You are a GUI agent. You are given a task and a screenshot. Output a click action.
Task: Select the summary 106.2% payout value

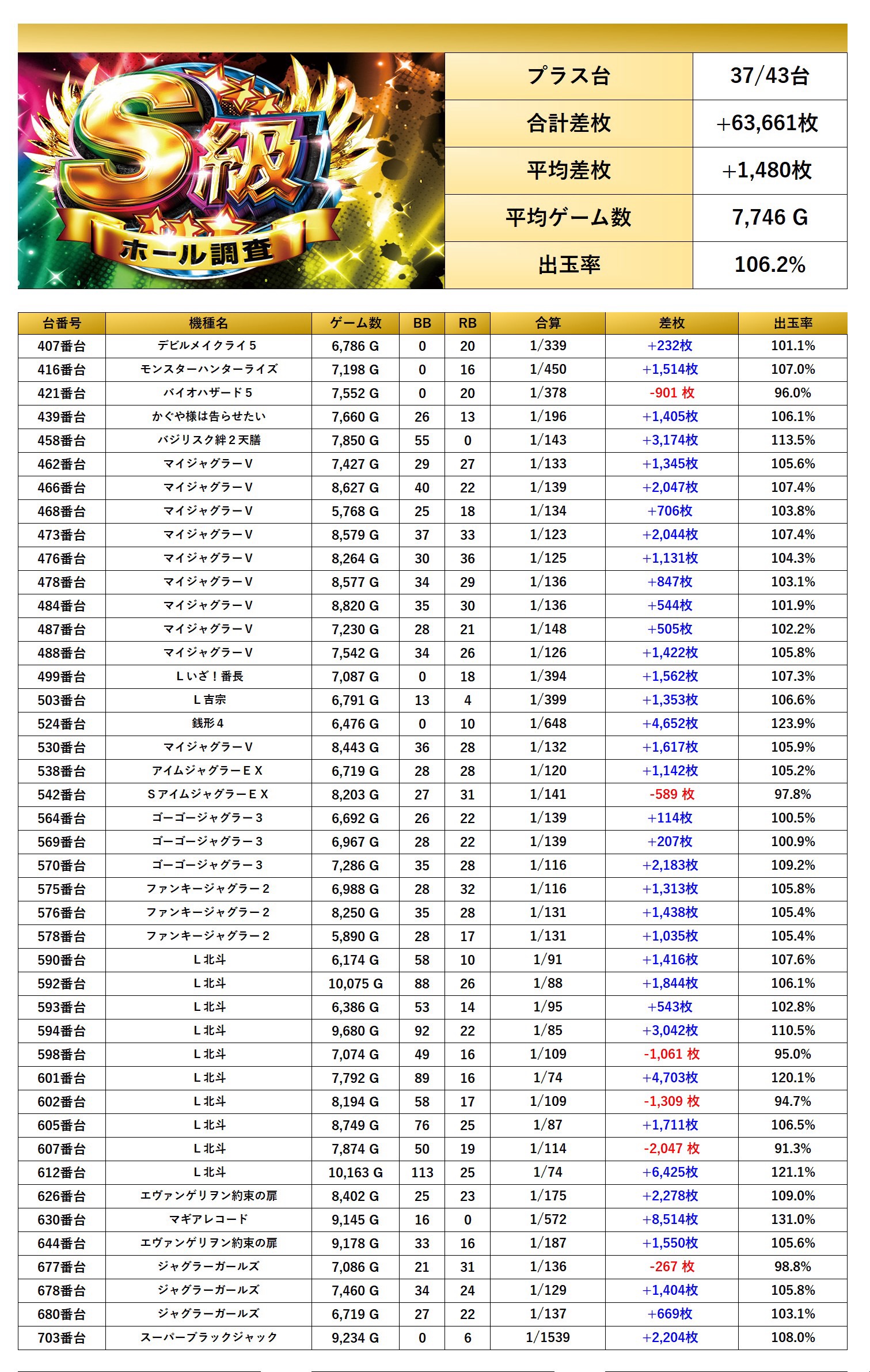click(770, 265)
